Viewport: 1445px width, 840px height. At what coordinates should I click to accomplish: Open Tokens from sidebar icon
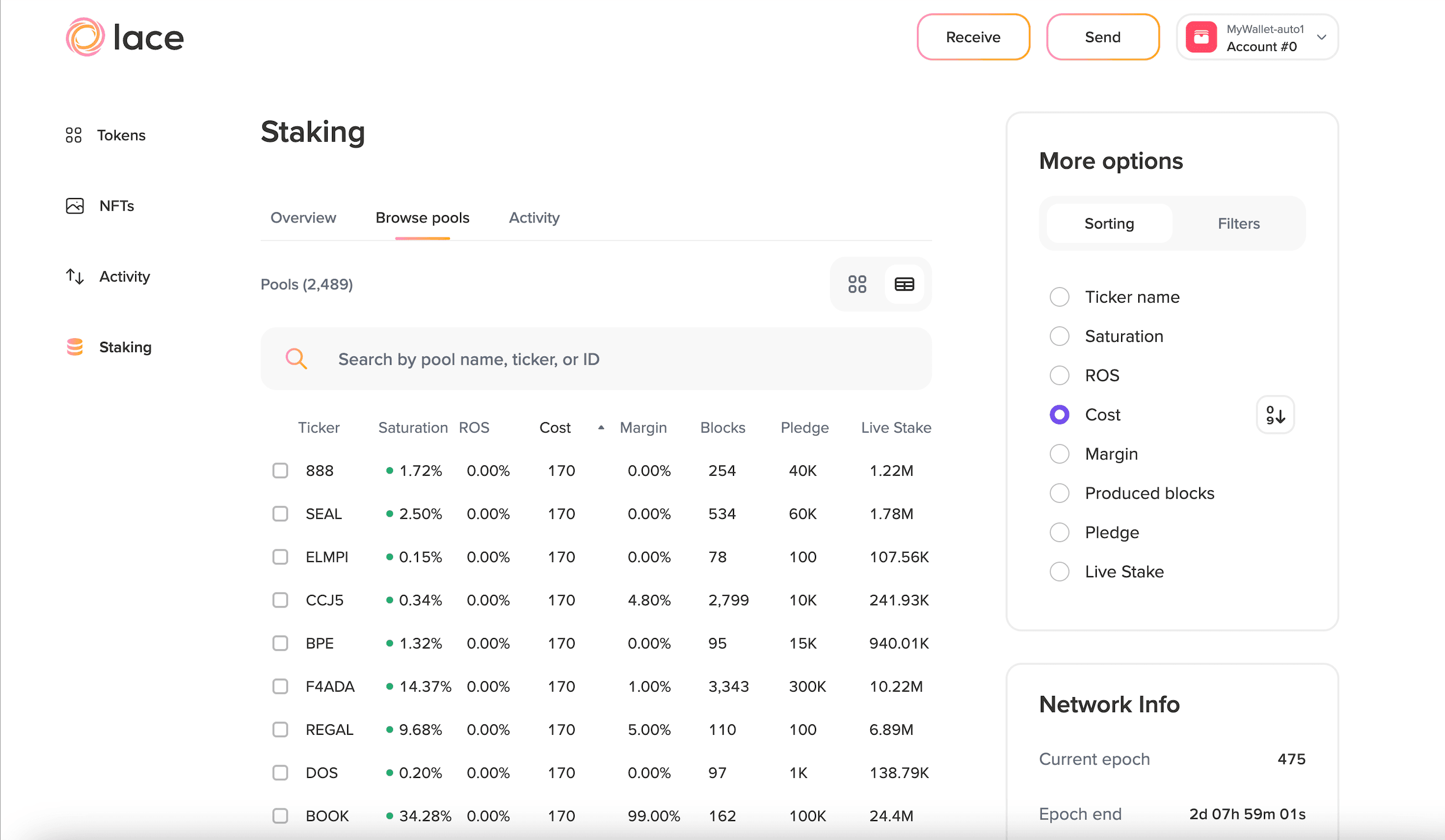pos(74,135)
